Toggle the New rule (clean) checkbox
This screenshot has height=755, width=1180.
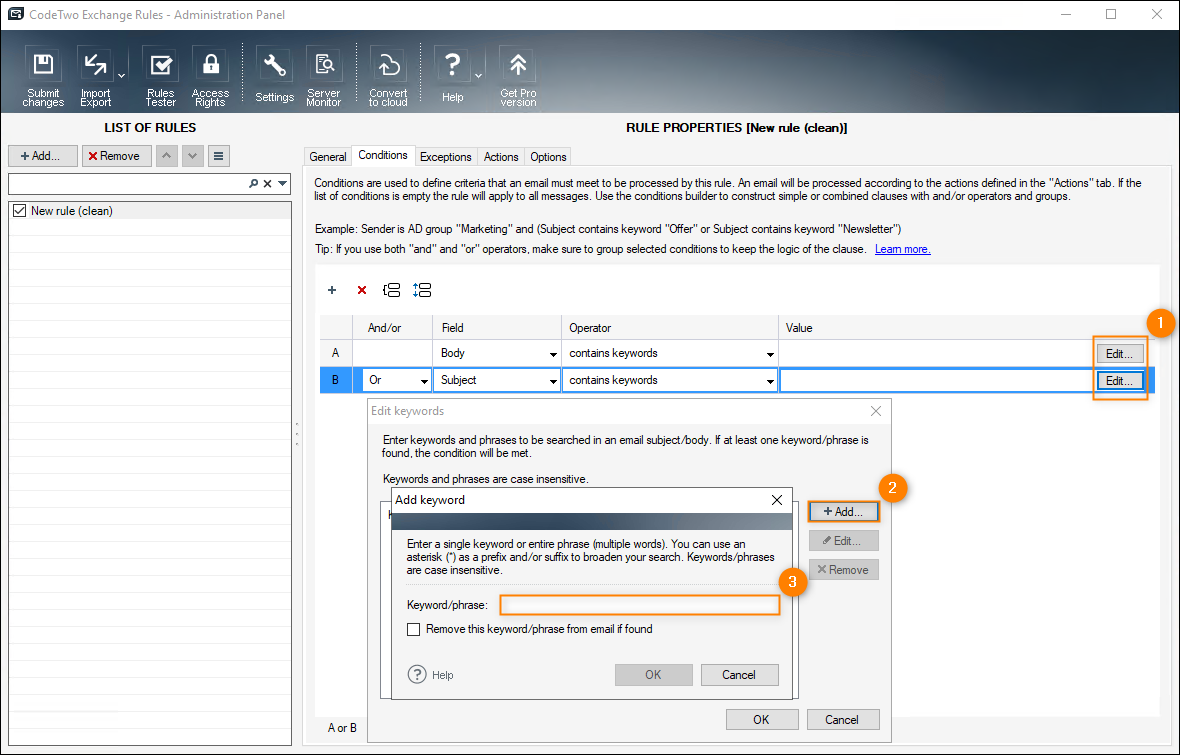20,211
